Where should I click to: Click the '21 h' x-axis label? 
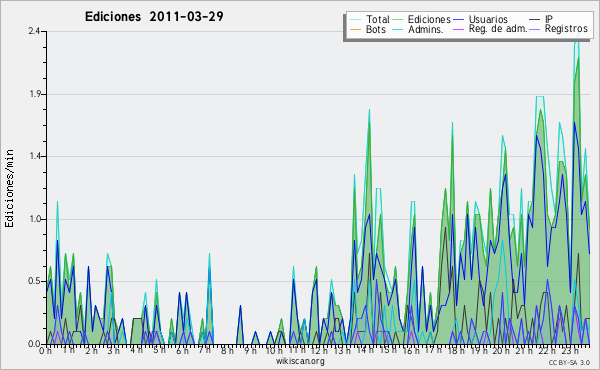[x=524, y=351]
